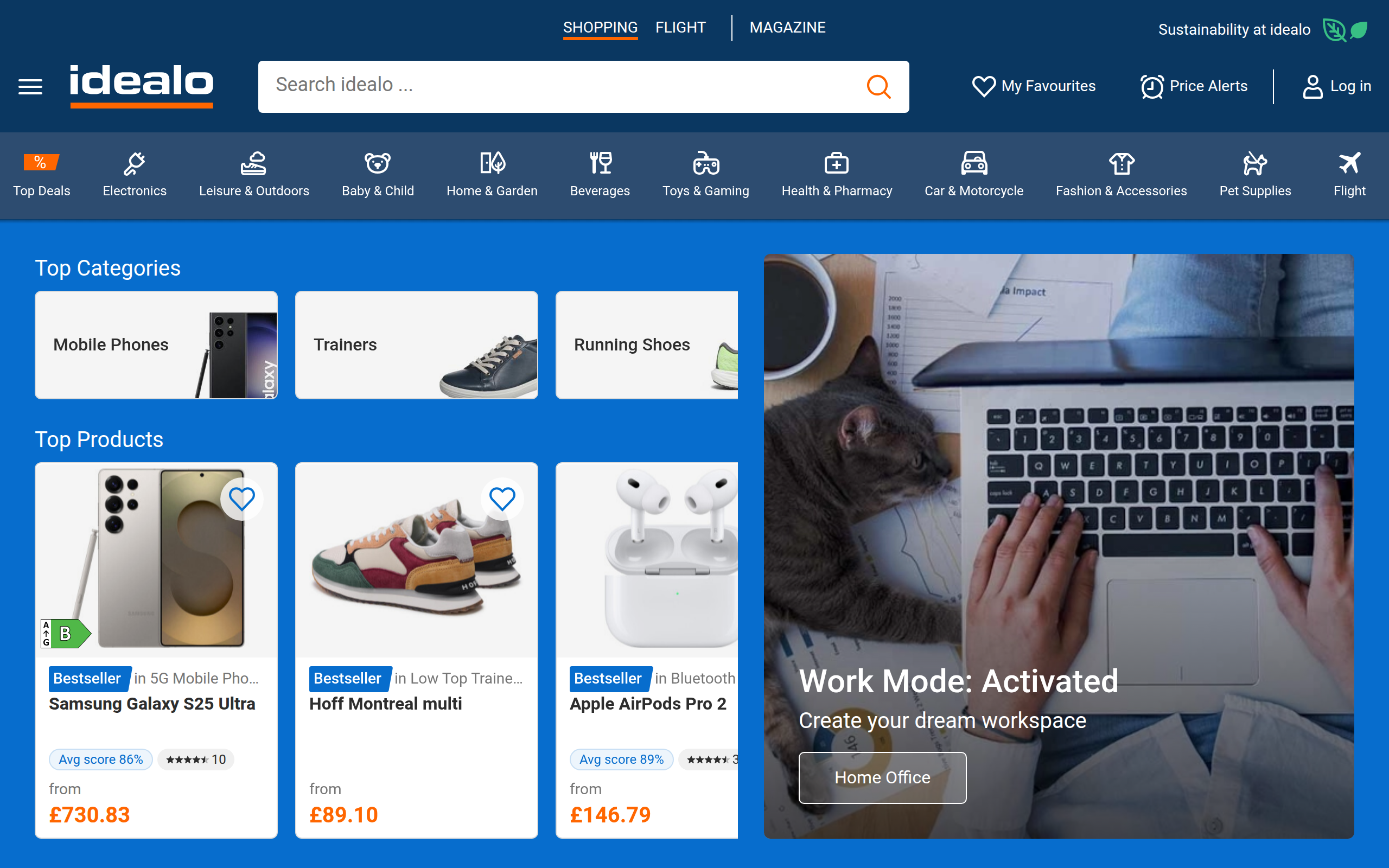Click 'in 5G Mobile Pho...' category text
The height and width of the screenshot is (868, 1389).
(196, 679)
